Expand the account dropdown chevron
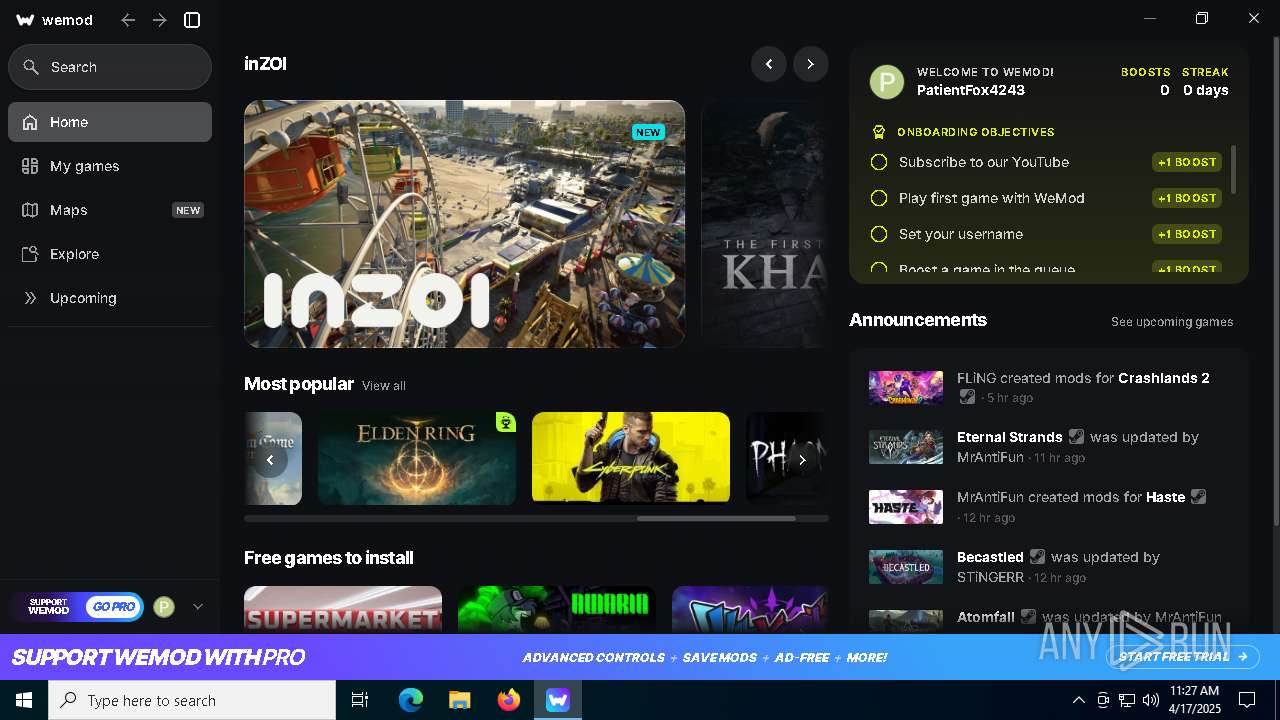The height and width of the screenshot is (720, 1280). [198, 607]
